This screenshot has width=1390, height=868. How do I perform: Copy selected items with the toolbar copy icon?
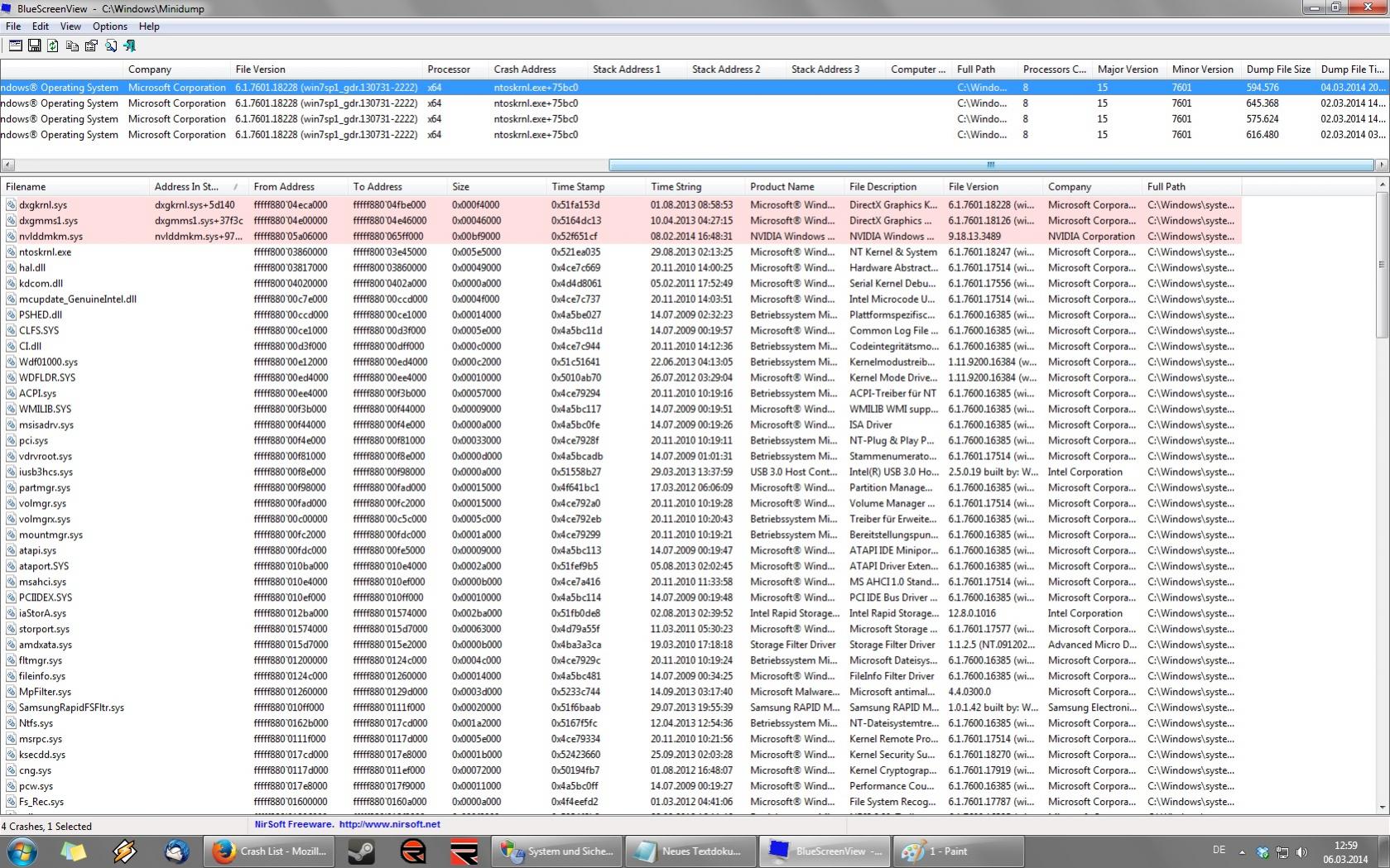(x=73, y=46)
